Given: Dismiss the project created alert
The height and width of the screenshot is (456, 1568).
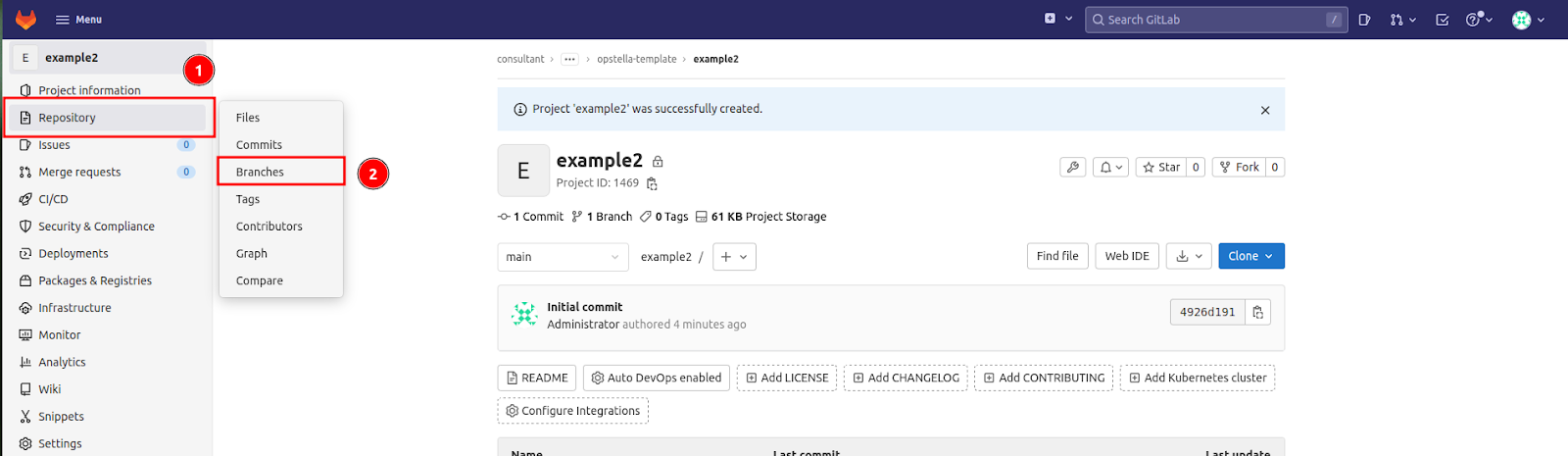Looking at the screenshot, I should (1265, 110).
